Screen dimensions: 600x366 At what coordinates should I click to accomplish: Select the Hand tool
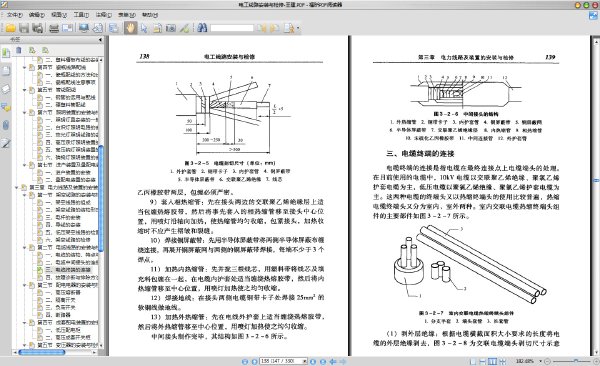(x=130, y=28)
